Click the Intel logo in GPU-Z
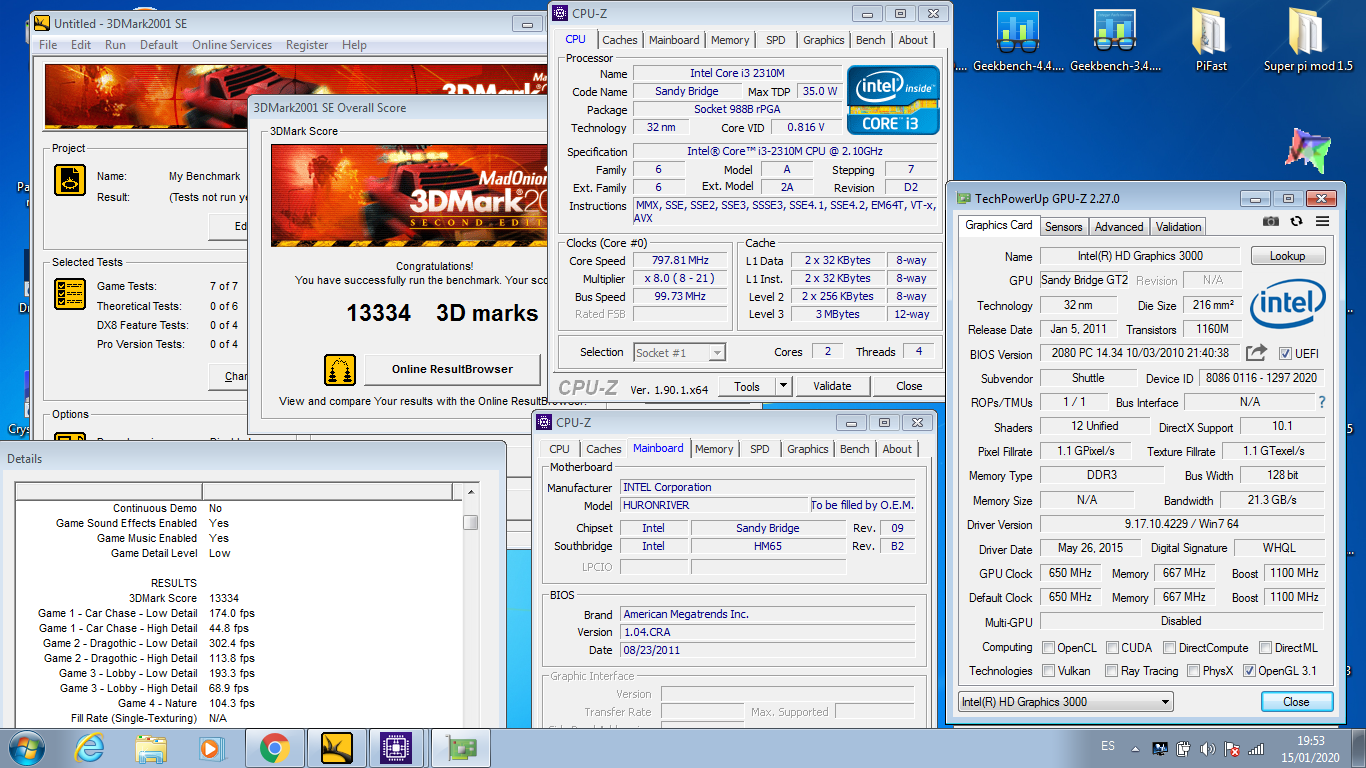Viewport: 1366px width, 768px height. click(1288, 304)
